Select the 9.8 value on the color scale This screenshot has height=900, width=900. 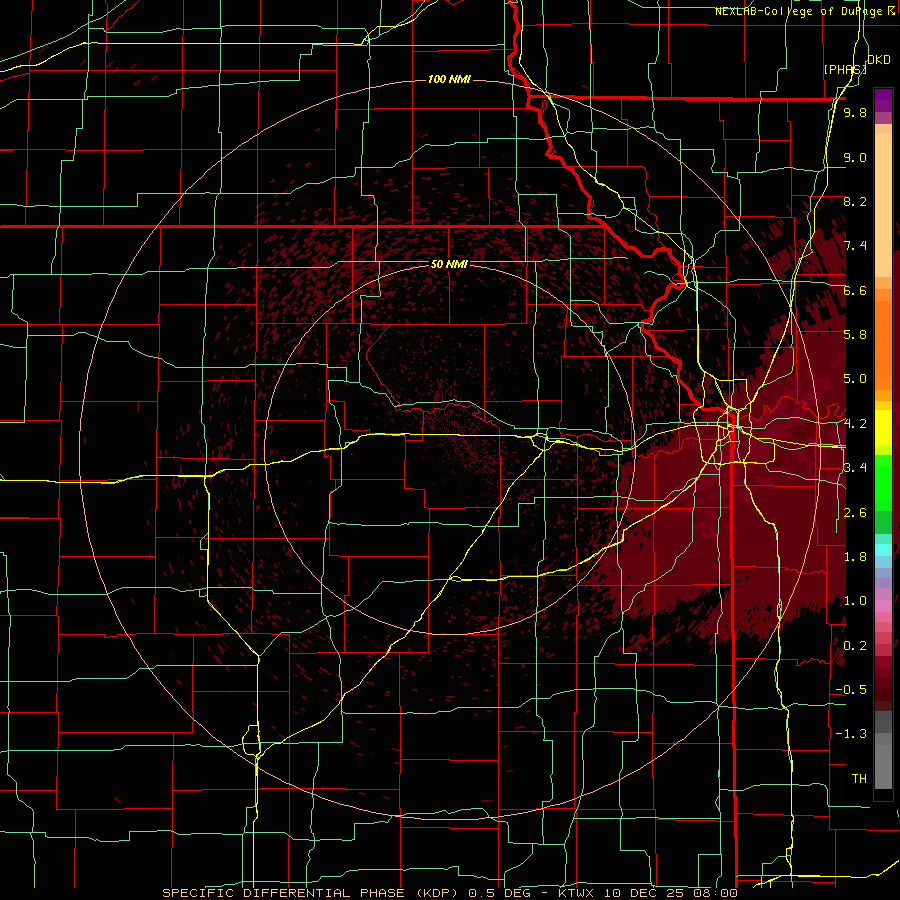(855, 112)
